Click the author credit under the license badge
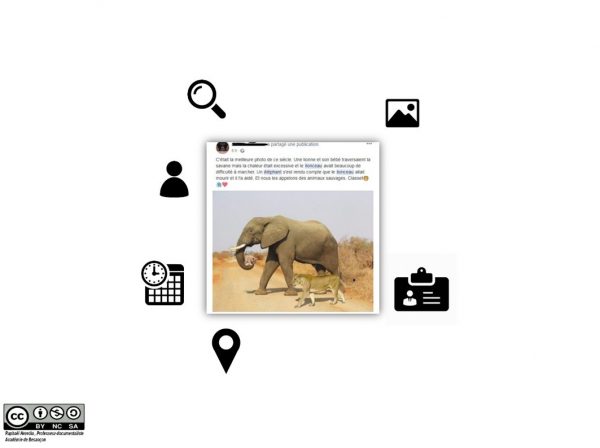This screenshot has height=448, width=600. 44,436
